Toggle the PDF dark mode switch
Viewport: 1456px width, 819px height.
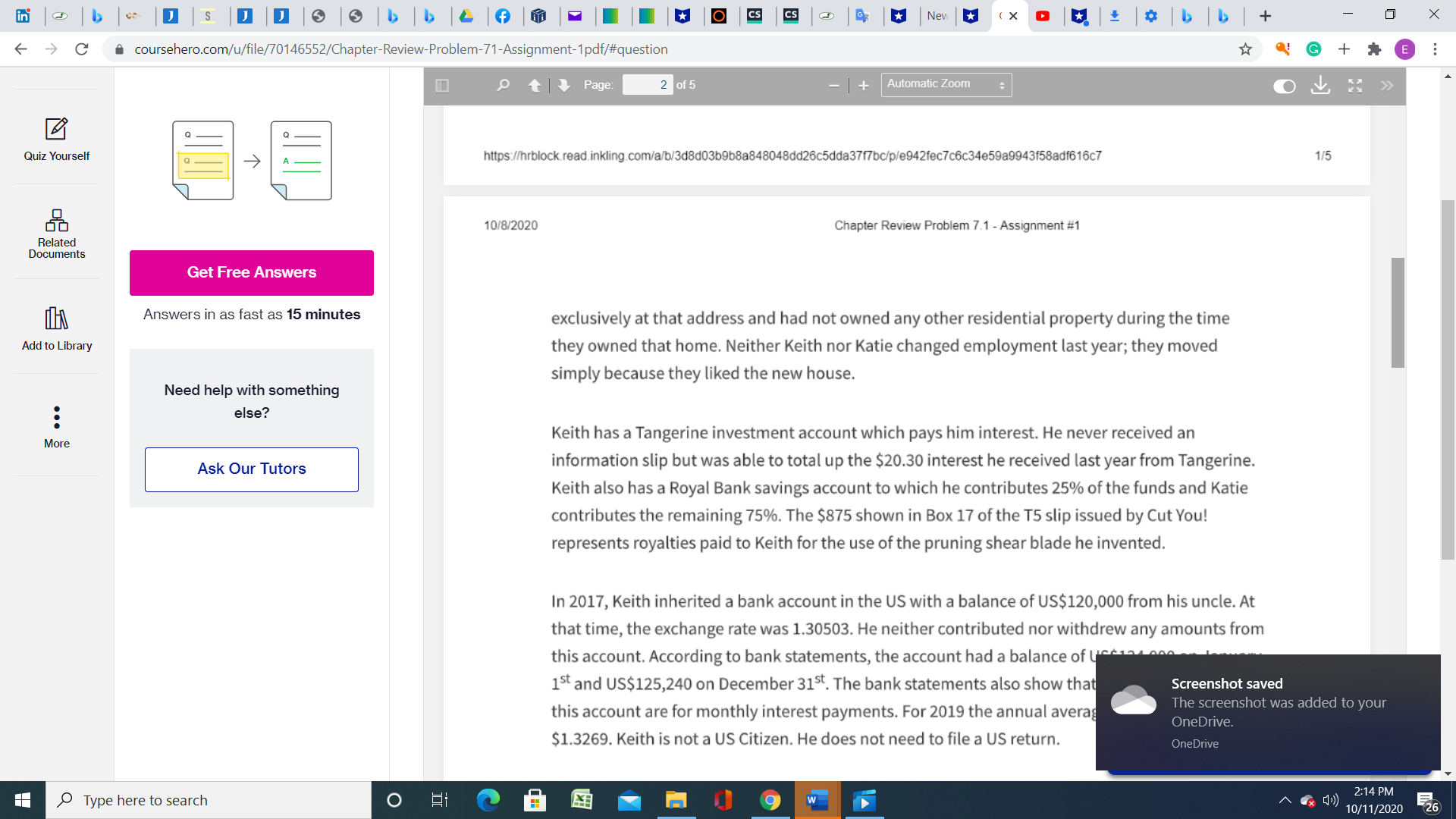click(x=1285, y=86)
